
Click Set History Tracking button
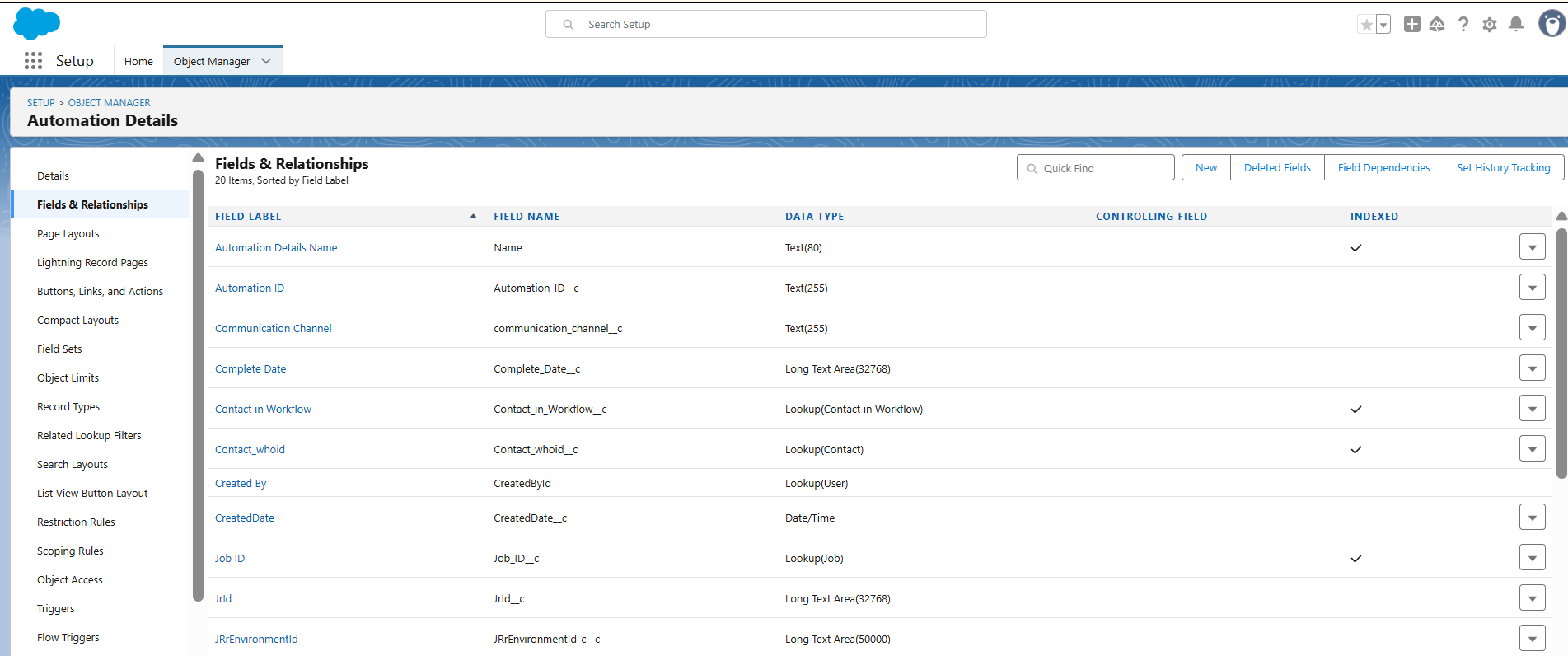[1504, 167]
